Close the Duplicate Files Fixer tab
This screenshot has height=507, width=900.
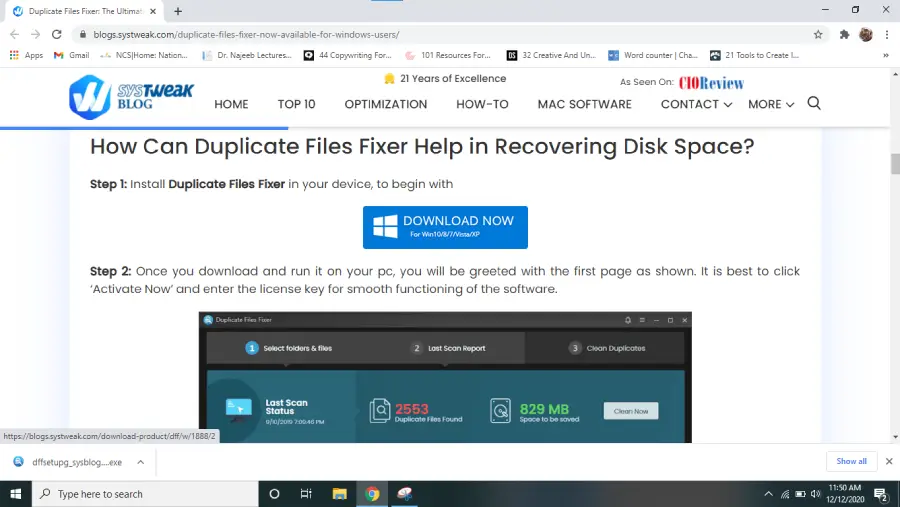153,11
